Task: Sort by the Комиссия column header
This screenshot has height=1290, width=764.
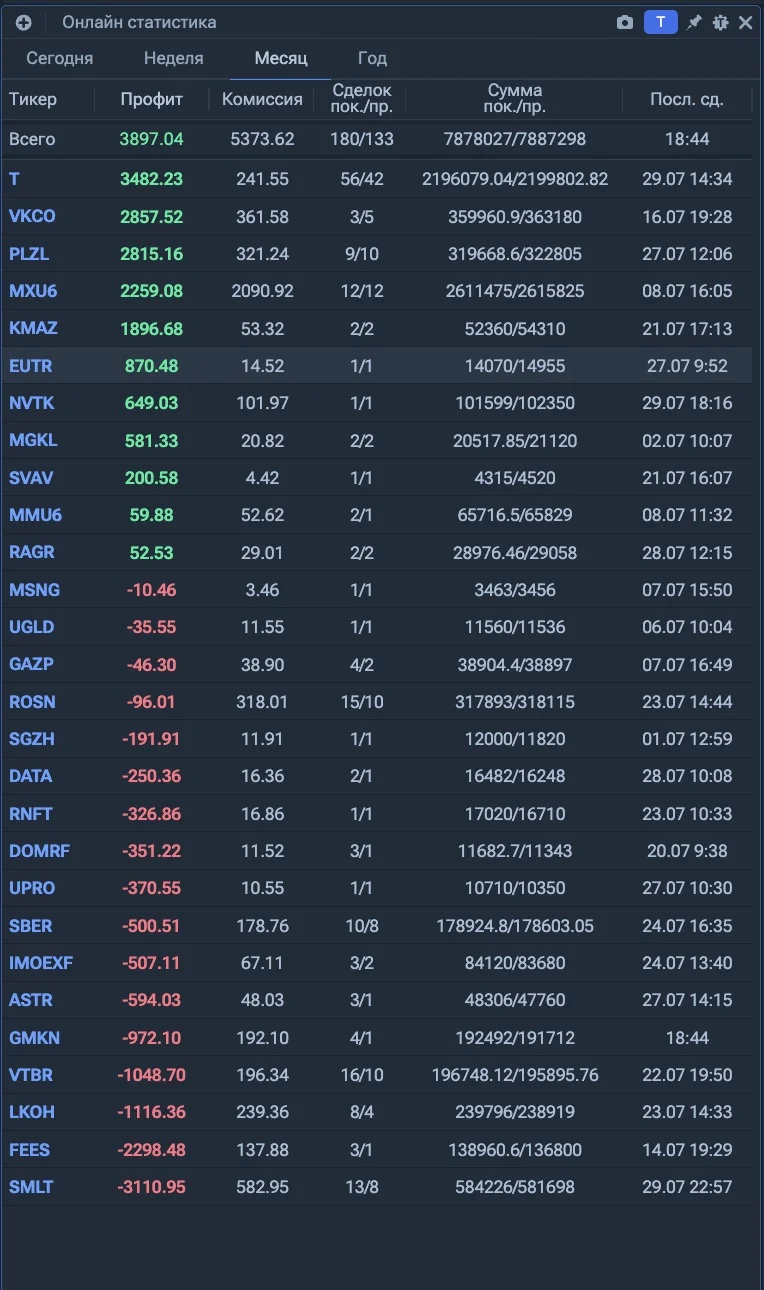Action: pos(262,99)
